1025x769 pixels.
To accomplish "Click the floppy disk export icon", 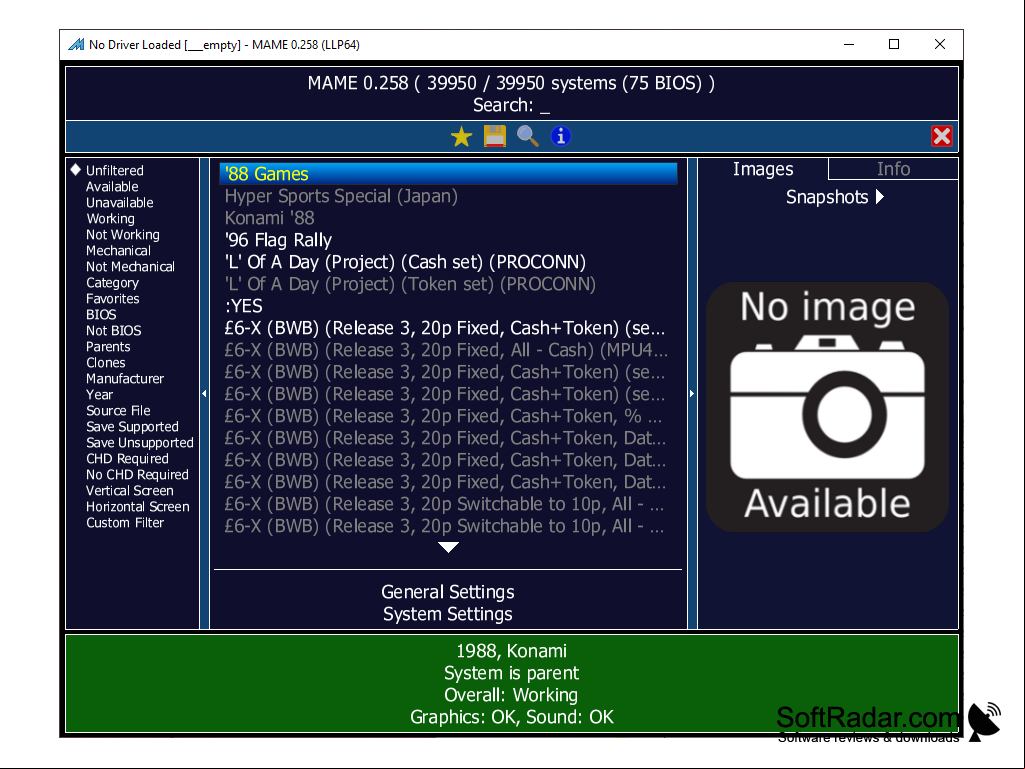I will (495, 136).
